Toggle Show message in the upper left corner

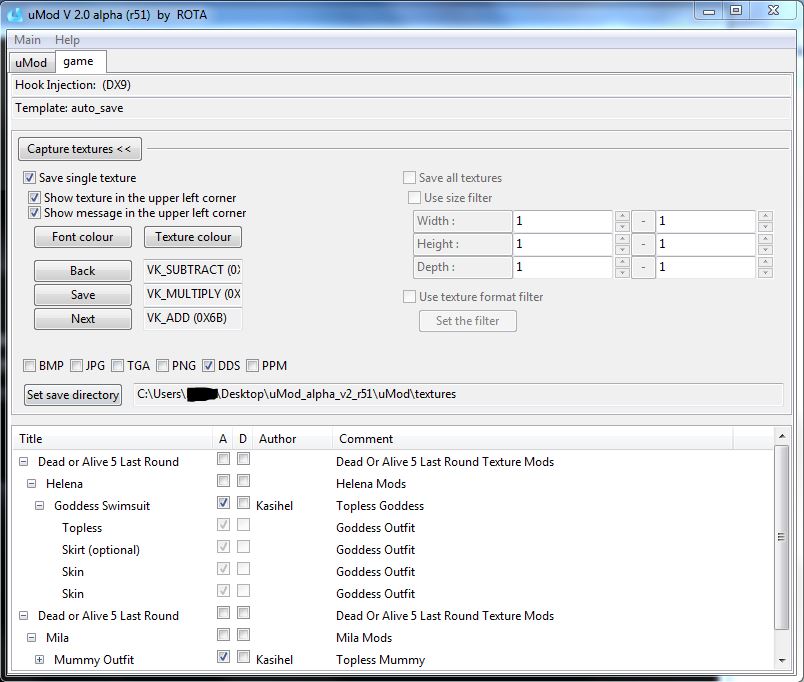(x=35, y=213)
